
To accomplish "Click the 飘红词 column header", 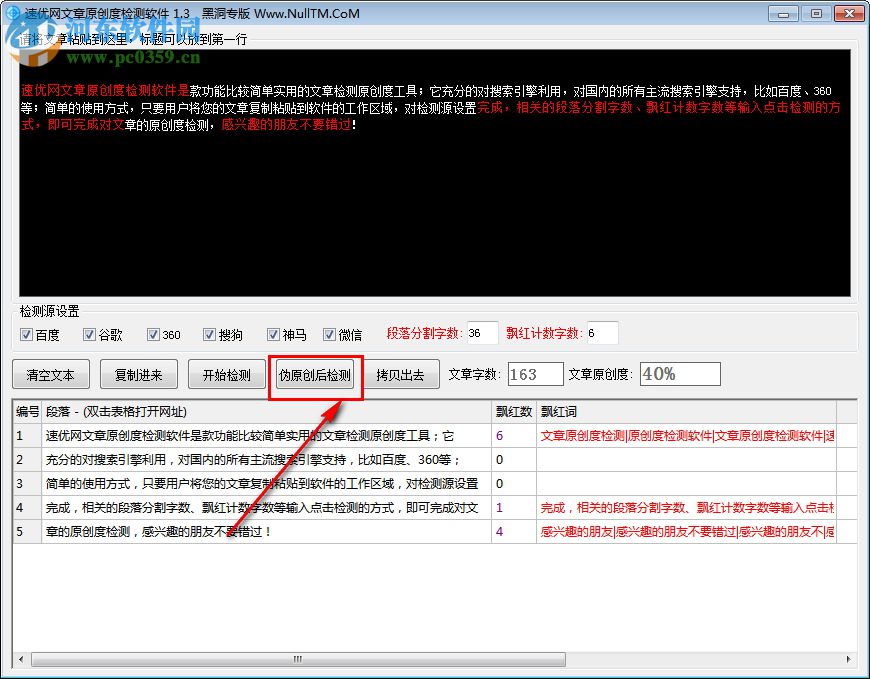I will [x=686, y=412].
